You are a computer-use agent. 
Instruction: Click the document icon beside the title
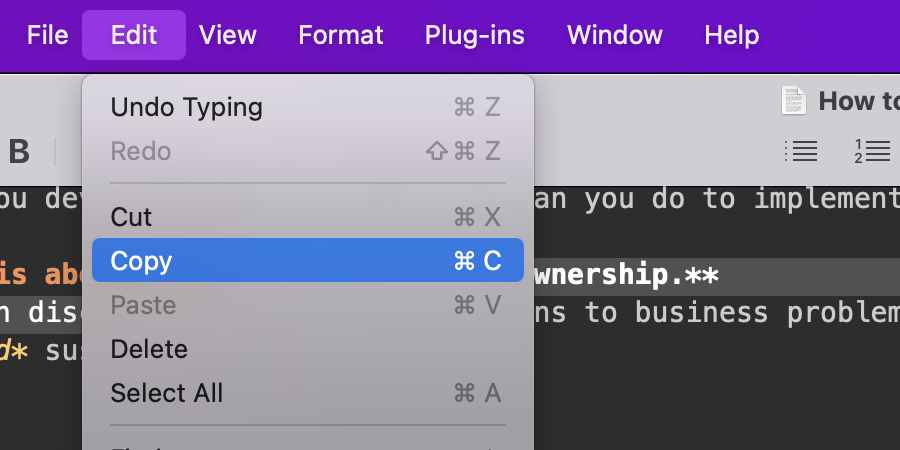pos(795,101)
